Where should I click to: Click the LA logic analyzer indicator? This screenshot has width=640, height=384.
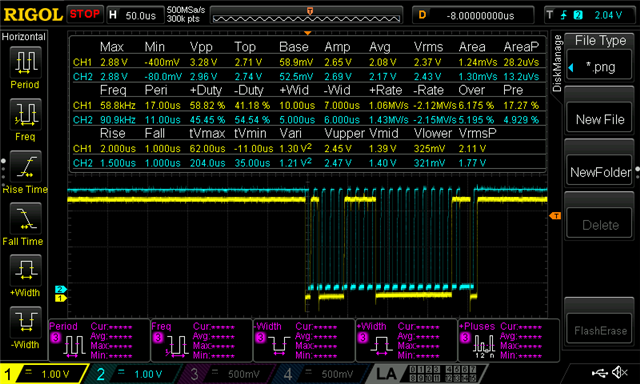click(x=386, y=374)
